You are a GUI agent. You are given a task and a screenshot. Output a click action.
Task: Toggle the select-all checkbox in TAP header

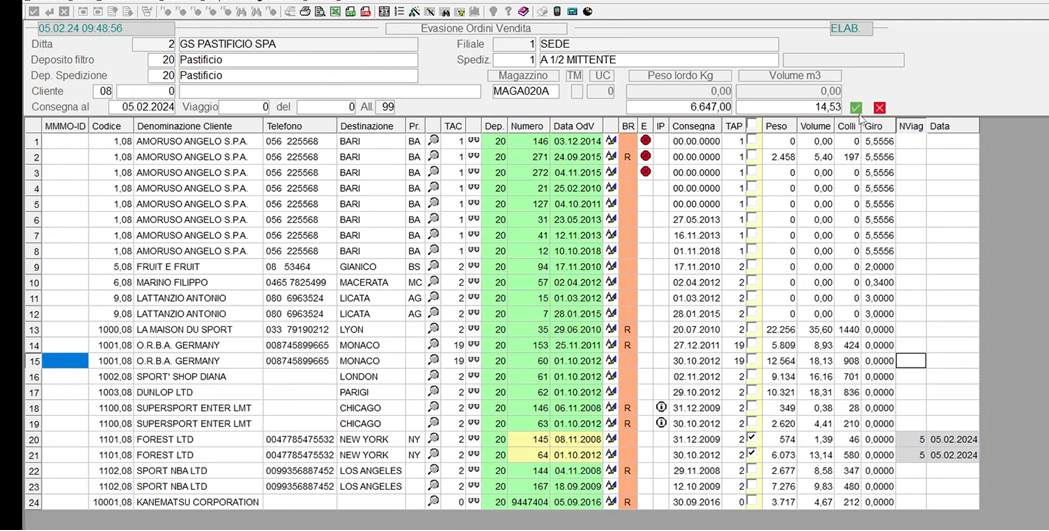[x=752, y=126]
